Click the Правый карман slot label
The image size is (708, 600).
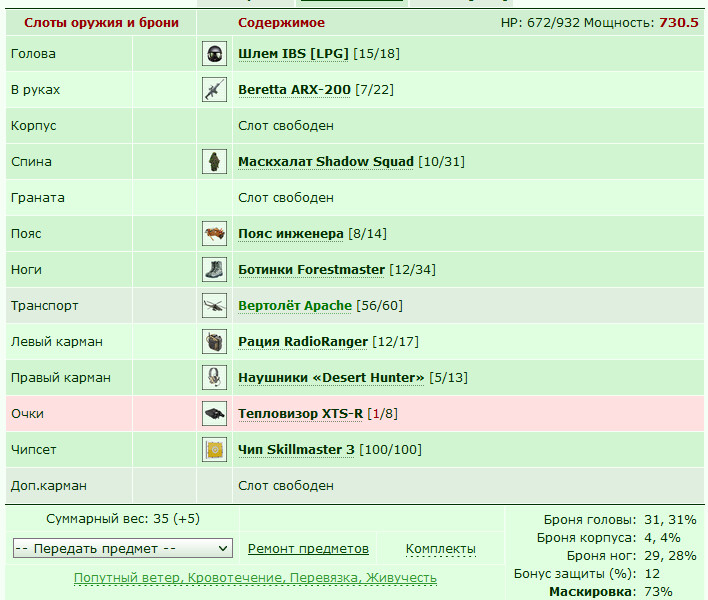tap(61, 377)
